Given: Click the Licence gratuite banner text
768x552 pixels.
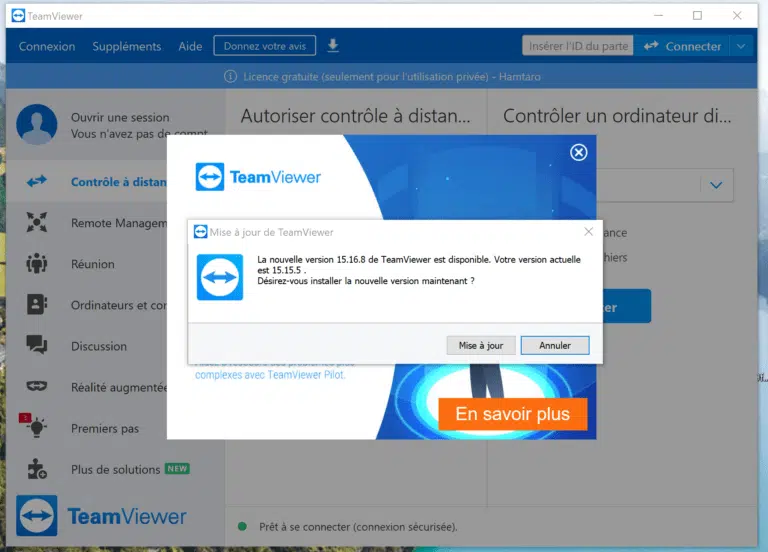Looking at the screenshot, I should click(x=392, y=77).
